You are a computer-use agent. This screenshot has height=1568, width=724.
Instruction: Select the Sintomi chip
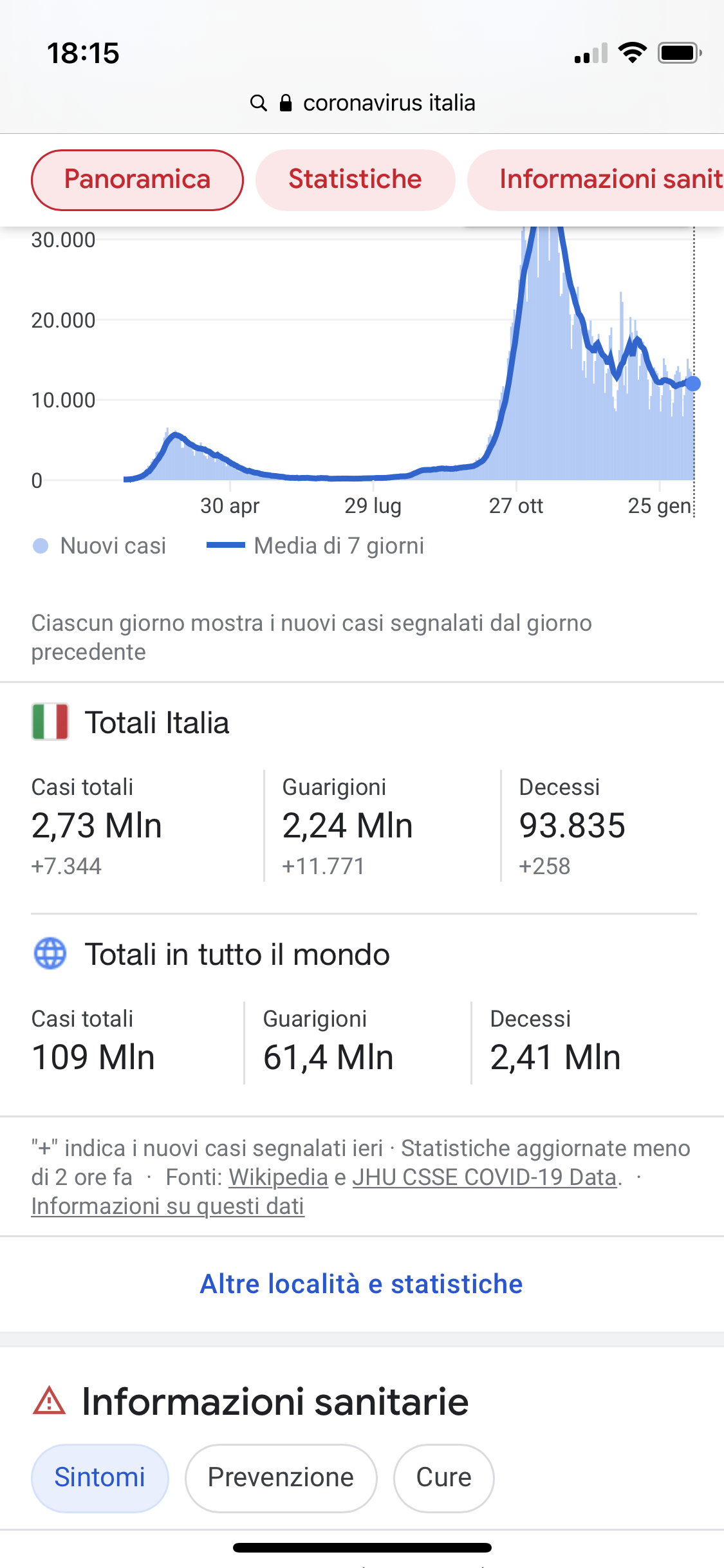point(100,1478)
